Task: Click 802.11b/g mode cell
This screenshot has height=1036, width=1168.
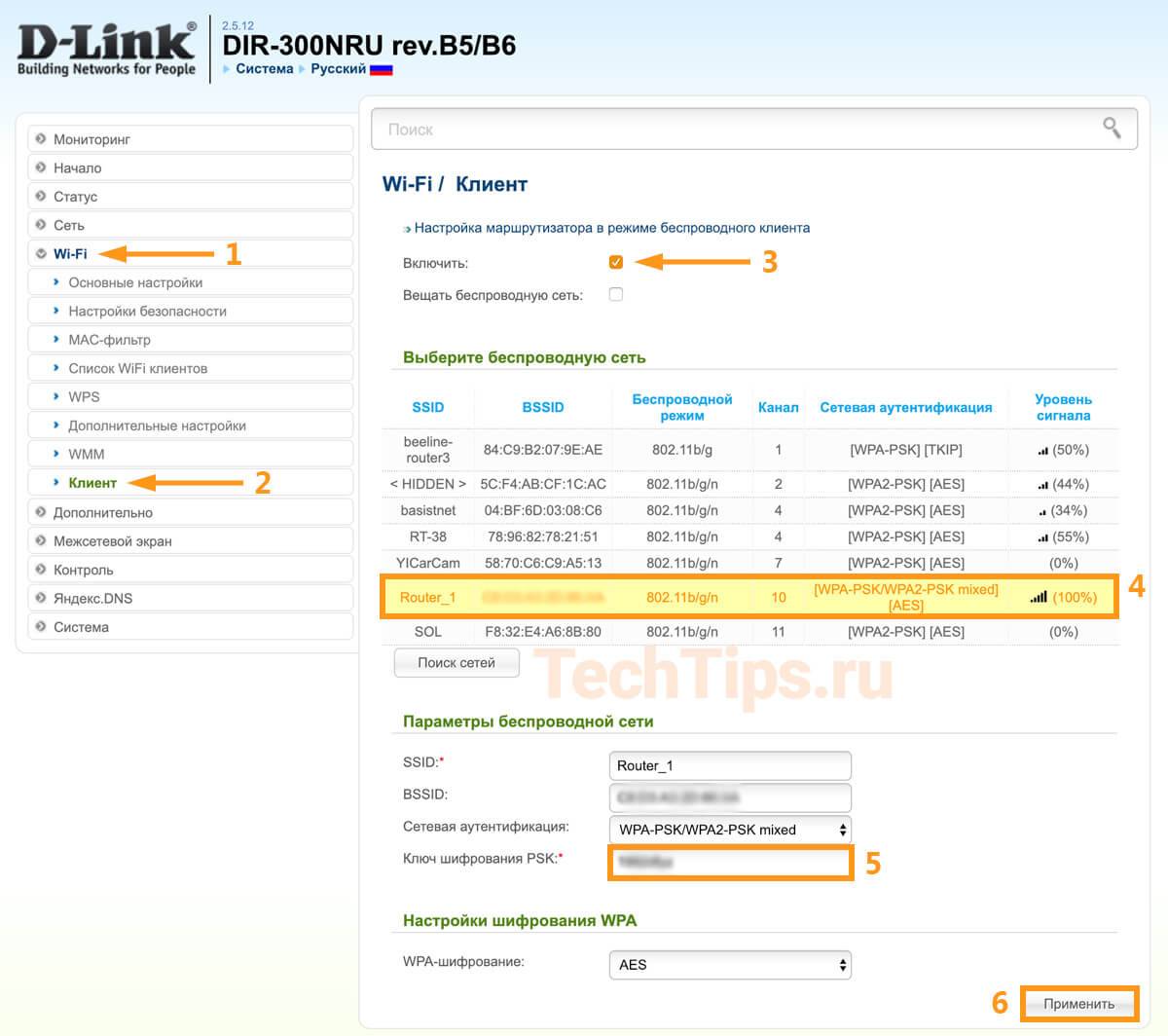Action: tap(682, 450)
